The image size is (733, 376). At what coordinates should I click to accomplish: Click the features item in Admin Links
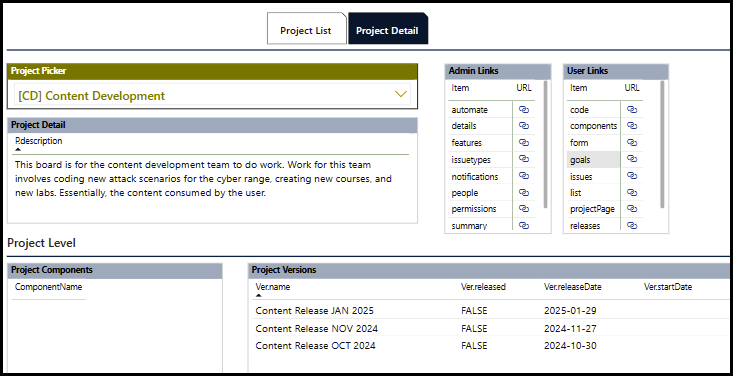pyautogui.click(x=467, y=143)
